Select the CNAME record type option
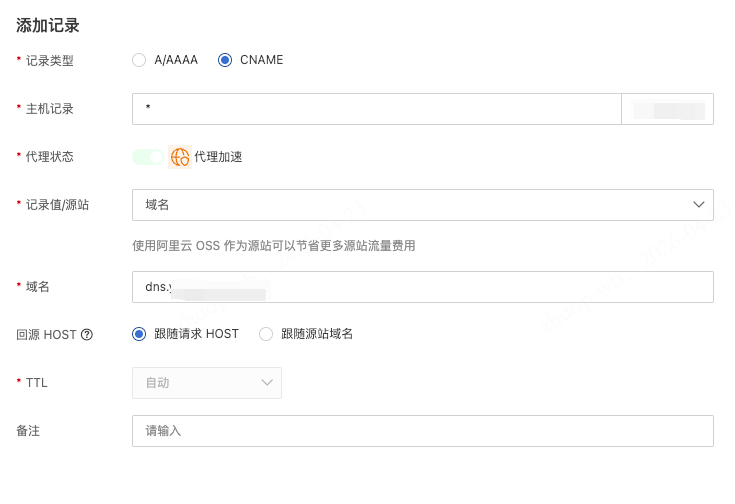The height and width of the screenshot is (504, 735). tap(225, 60)
